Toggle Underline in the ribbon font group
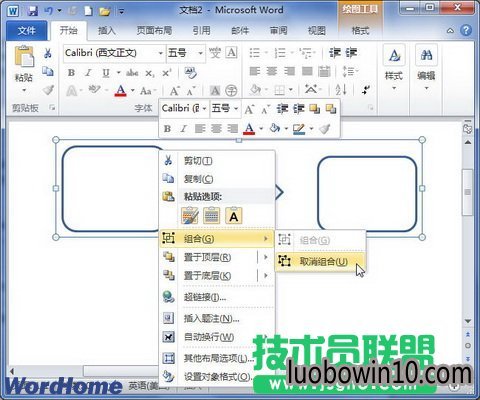Screen dimensions: 480x400 coord(106,73)
